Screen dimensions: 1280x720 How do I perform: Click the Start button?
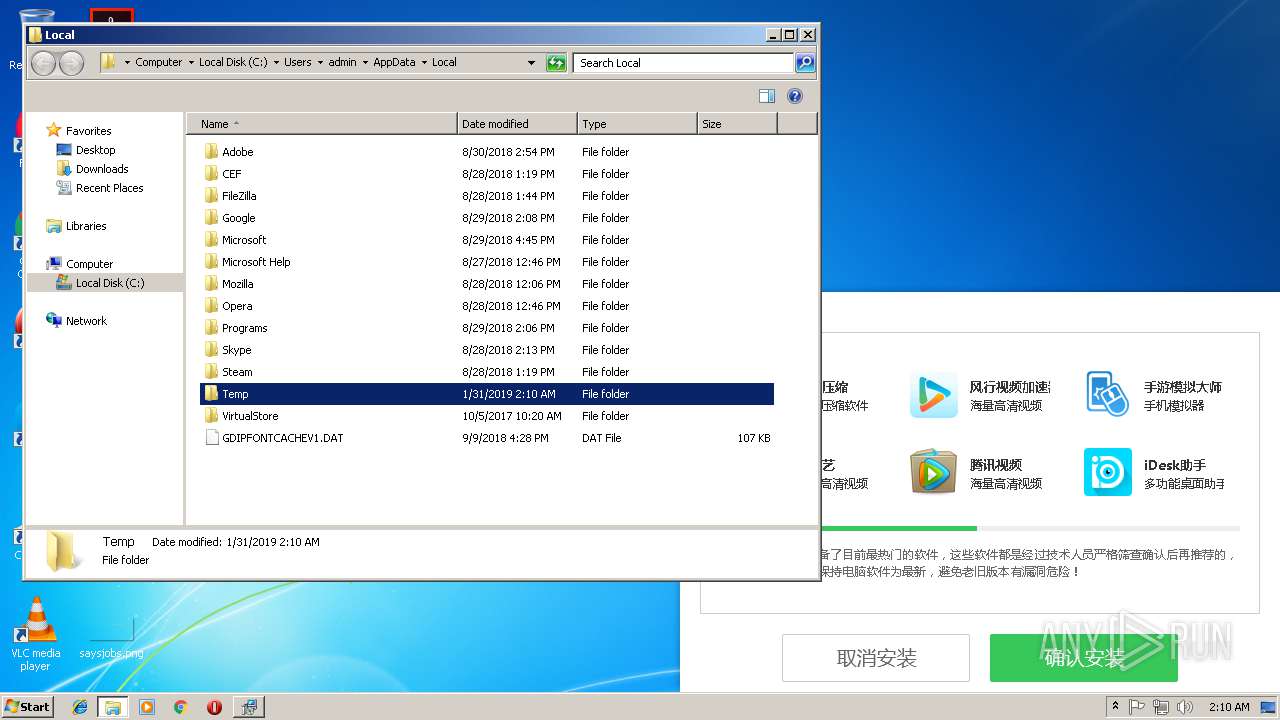tap(28, 707)
